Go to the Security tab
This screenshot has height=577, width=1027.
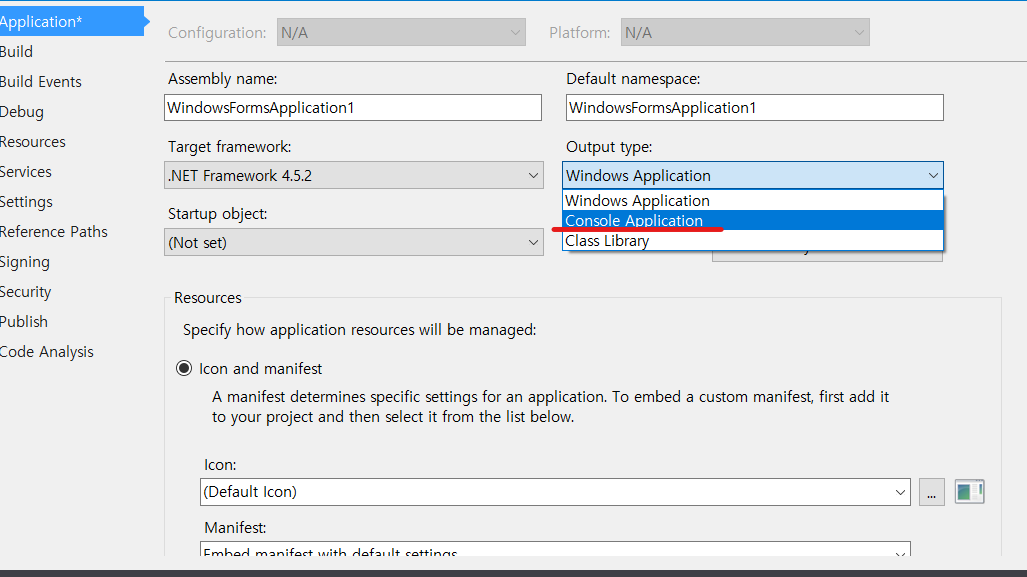(26, 292)
